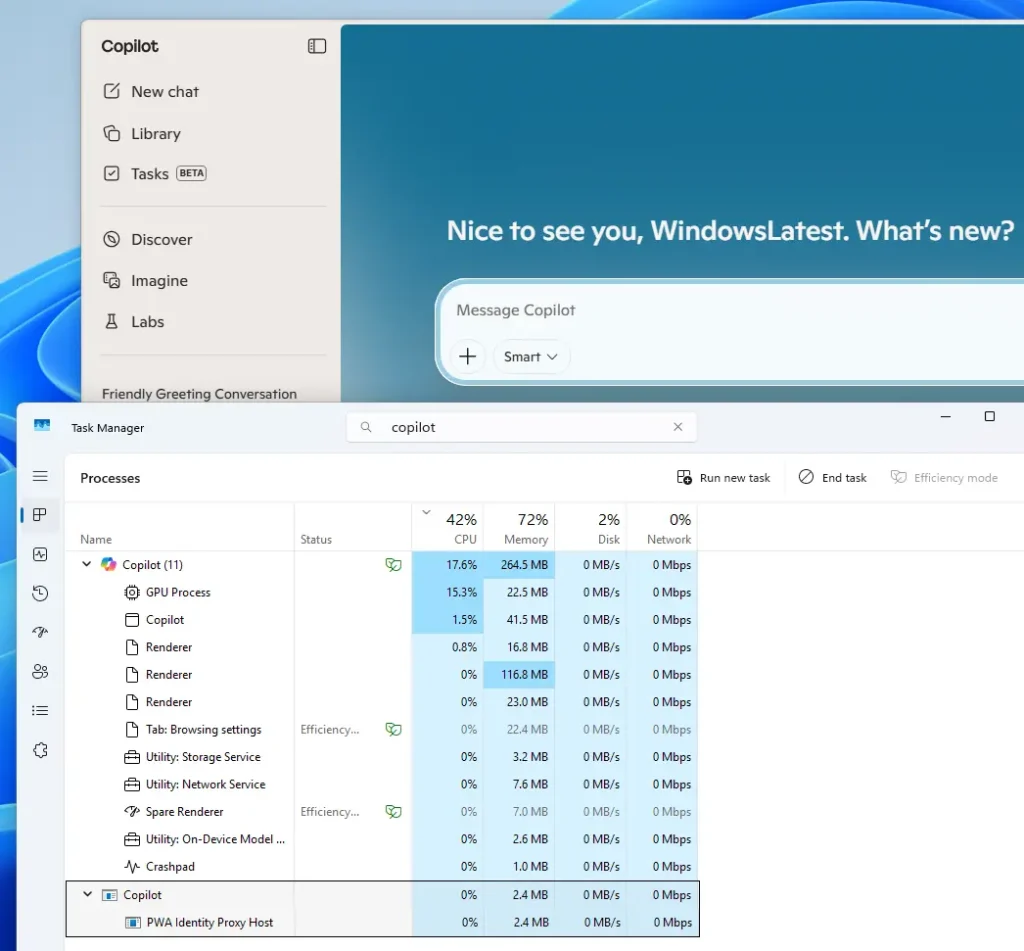This screenshot has height=951, width=1024.
Task: Click the plus attachment icon in Message Copilot
Action: 468,356
